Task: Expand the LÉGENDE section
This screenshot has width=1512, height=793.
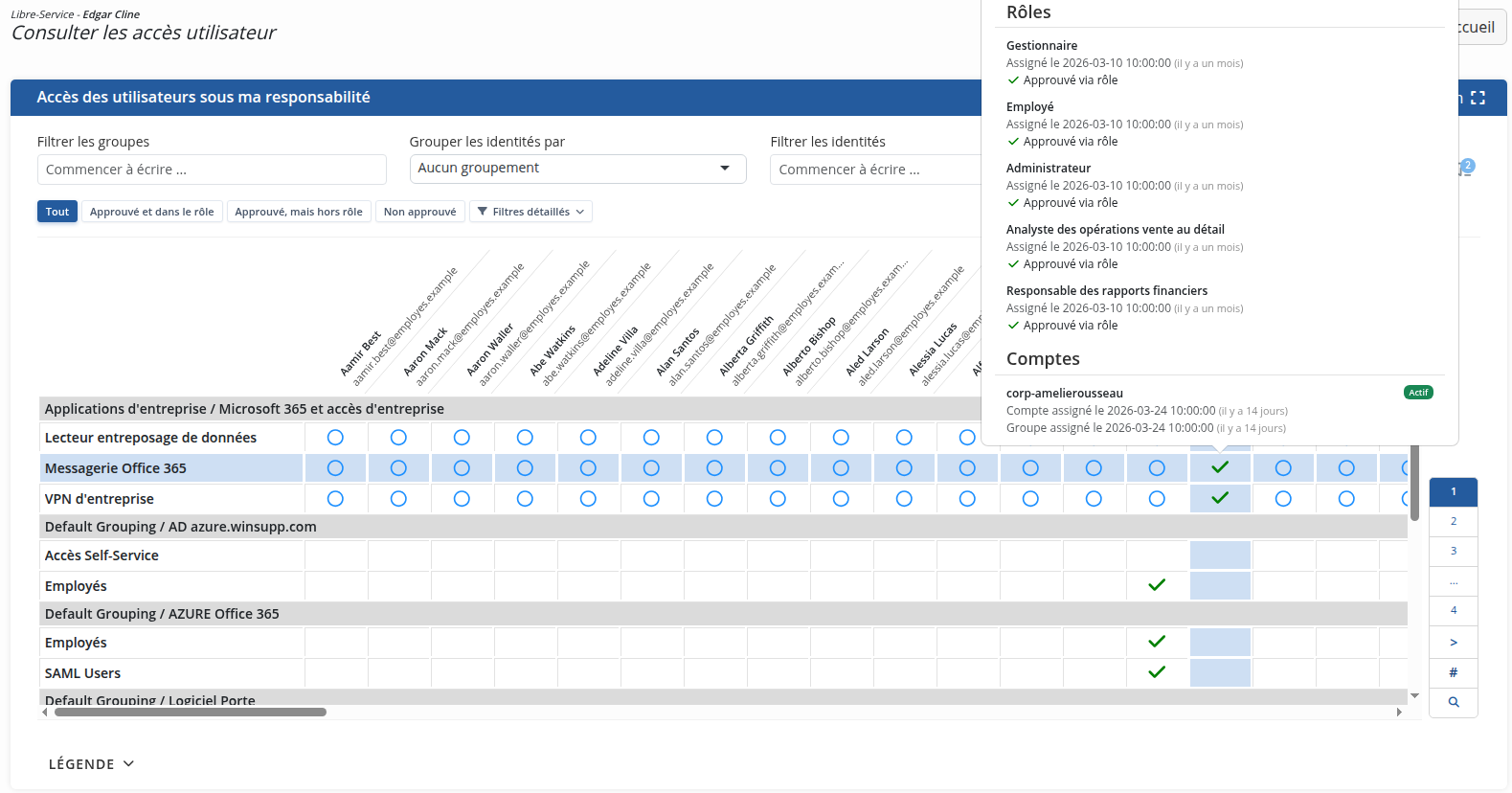Action: 92,764
